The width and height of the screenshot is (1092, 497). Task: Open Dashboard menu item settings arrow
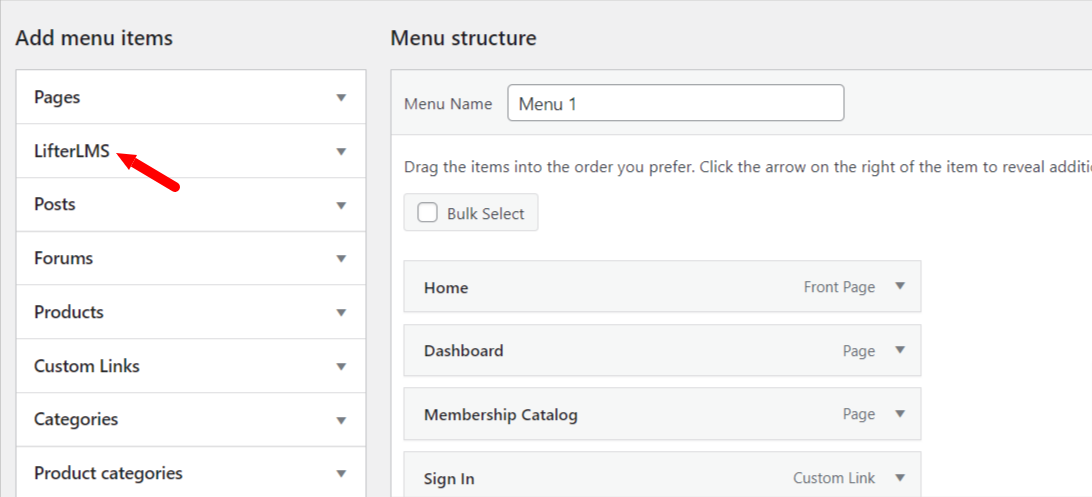tap(900, 350)
